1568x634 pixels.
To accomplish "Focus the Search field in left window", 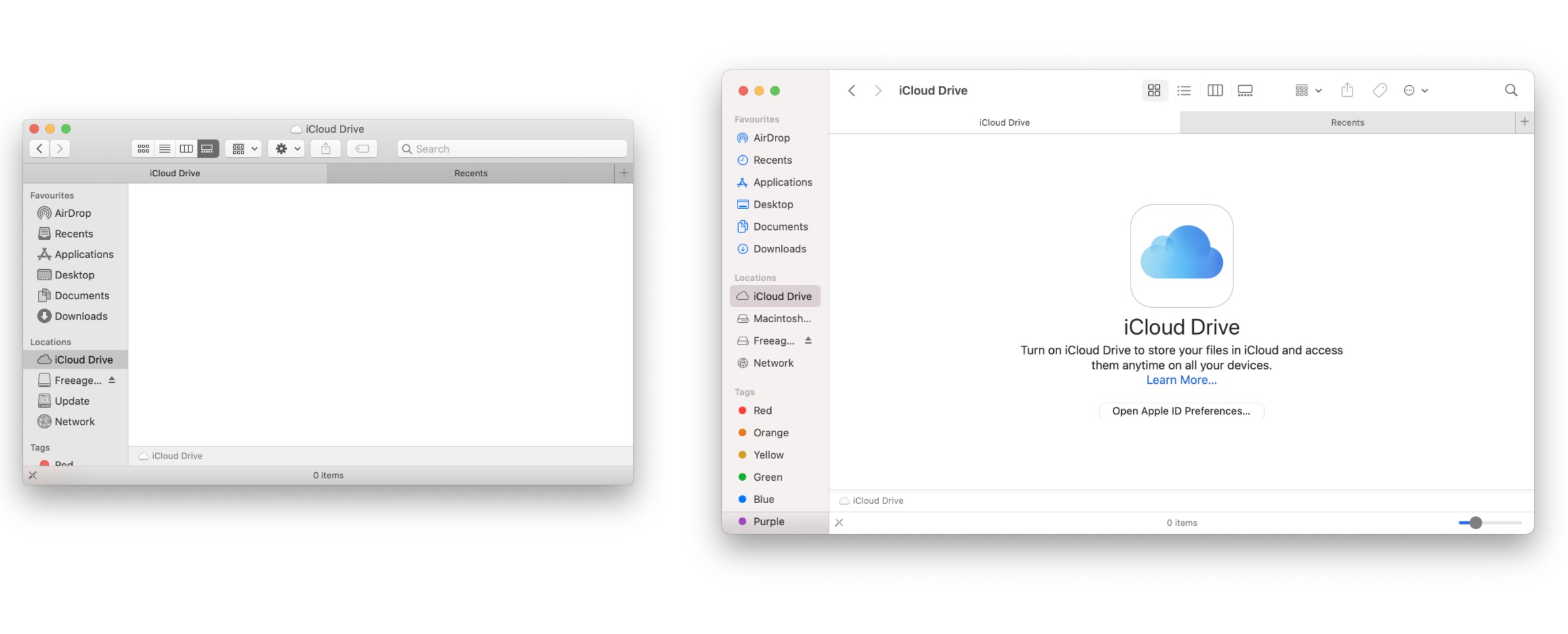I will pyautogui.click(x=512, y=149).
